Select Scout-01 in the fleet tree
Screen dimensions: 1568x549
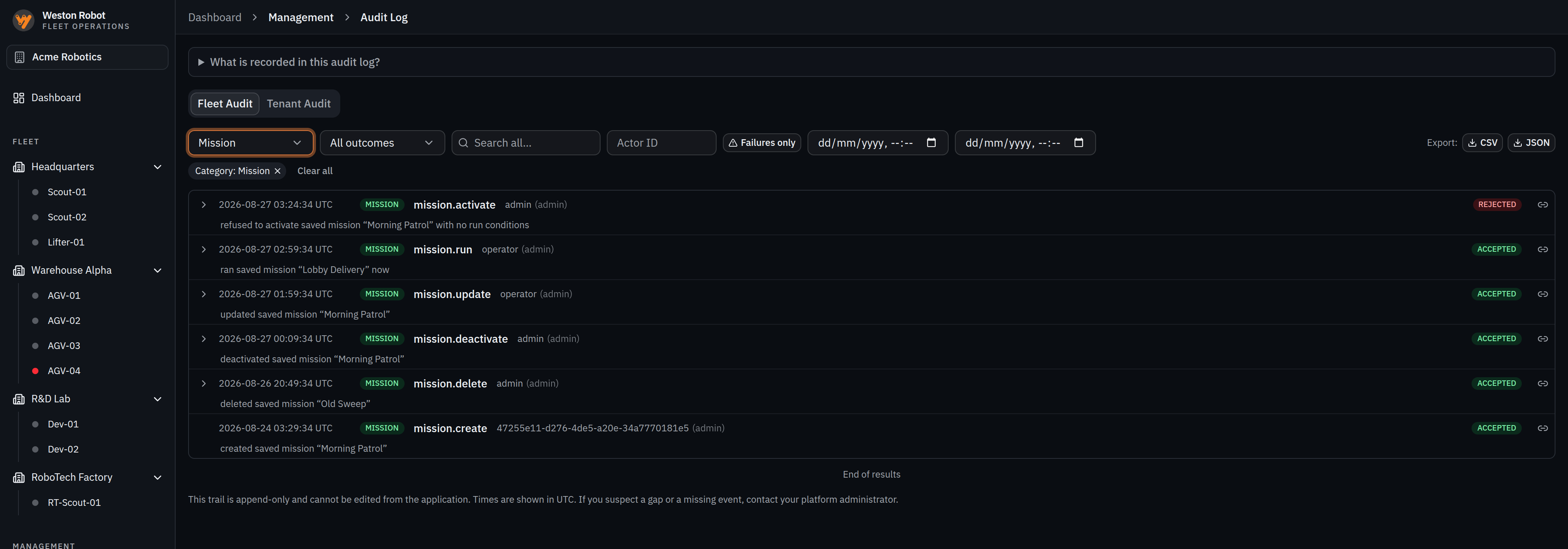pyautogui.click(x=67, y=192)
